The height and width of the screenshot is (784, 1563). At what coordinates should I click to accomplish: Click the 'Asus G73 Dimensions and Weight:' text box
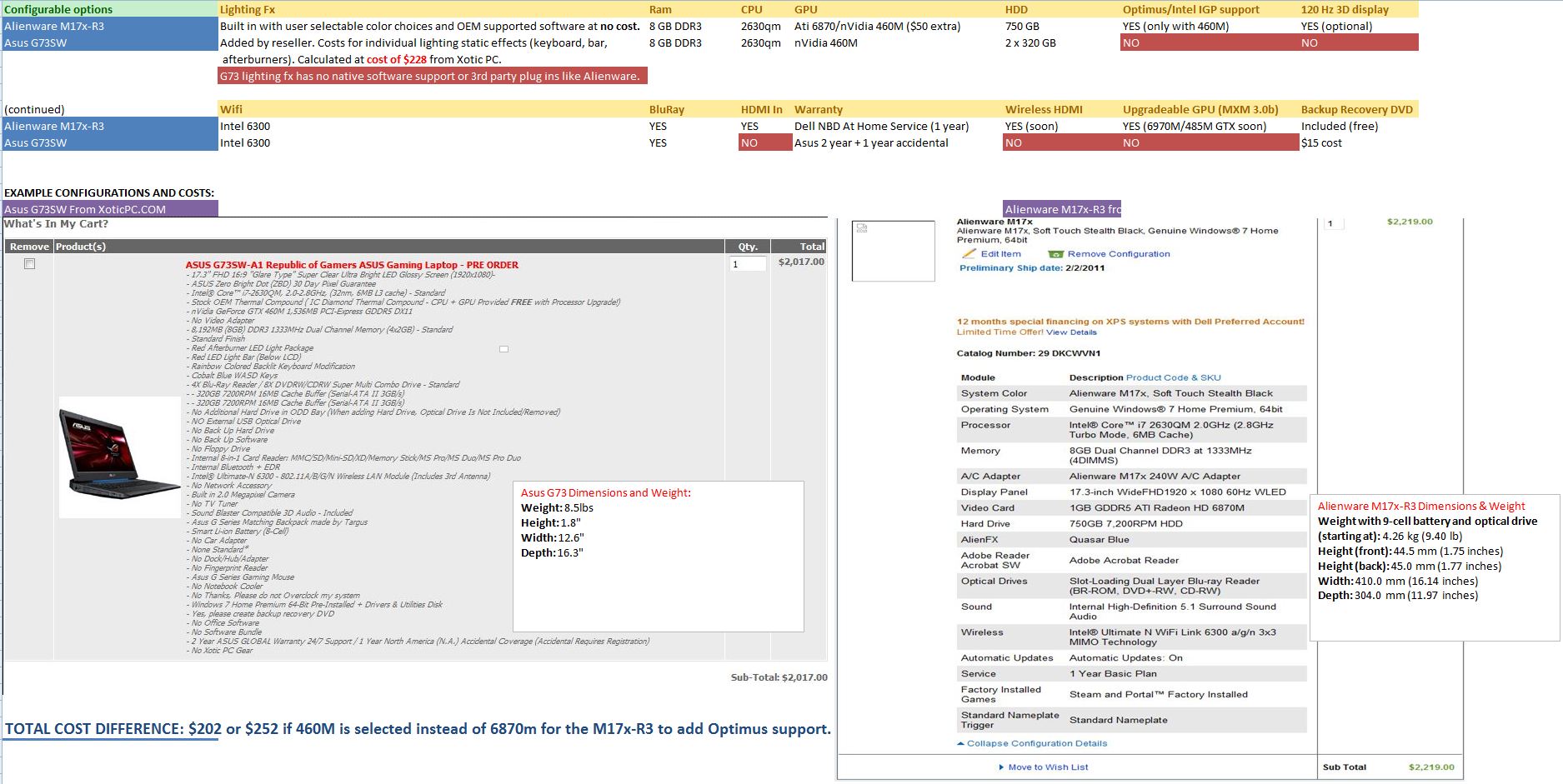659,557
